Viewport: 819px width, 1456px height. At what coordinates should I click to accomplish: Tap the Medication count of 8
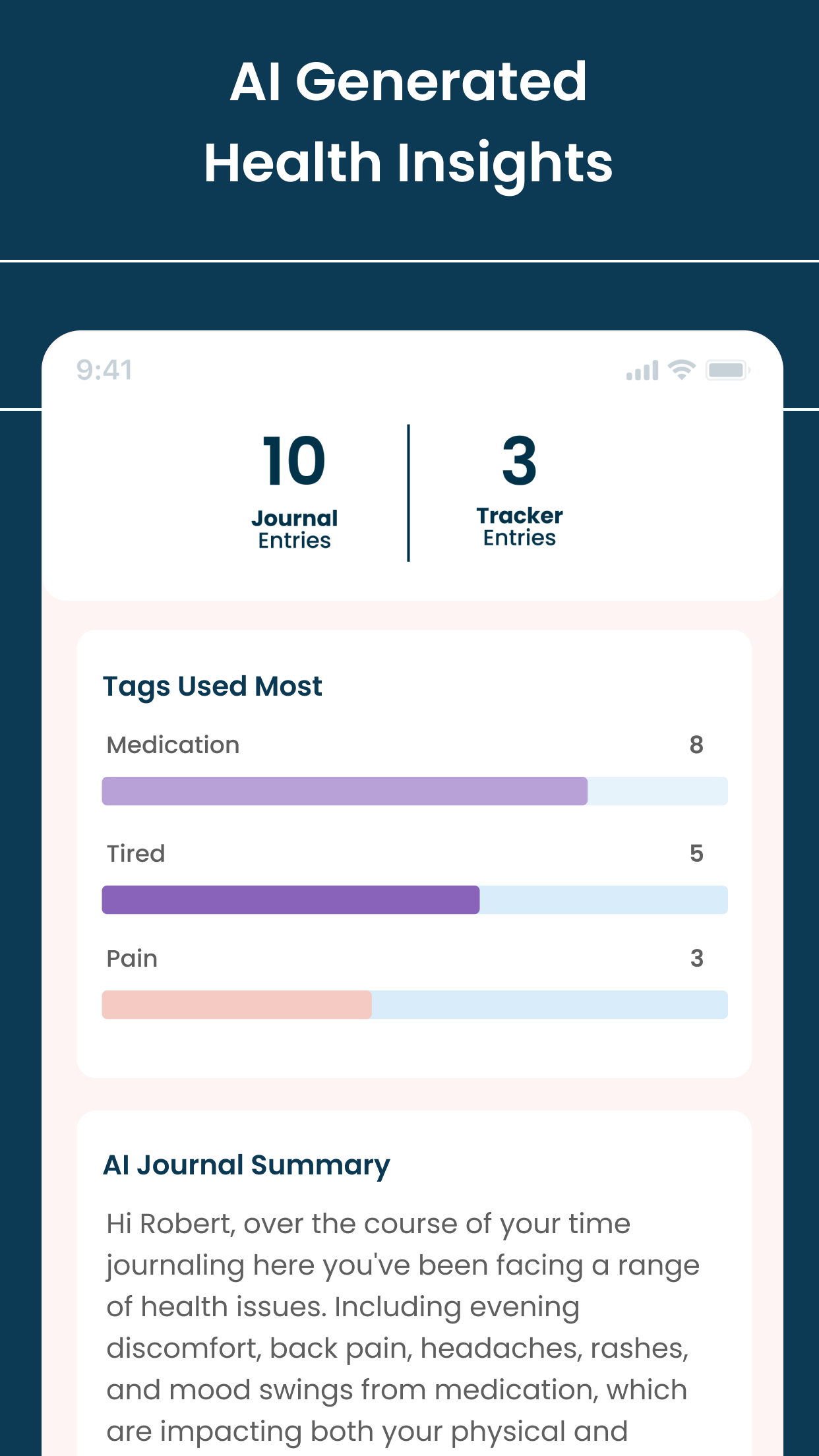pyautogui.click(x=696, y=745)
